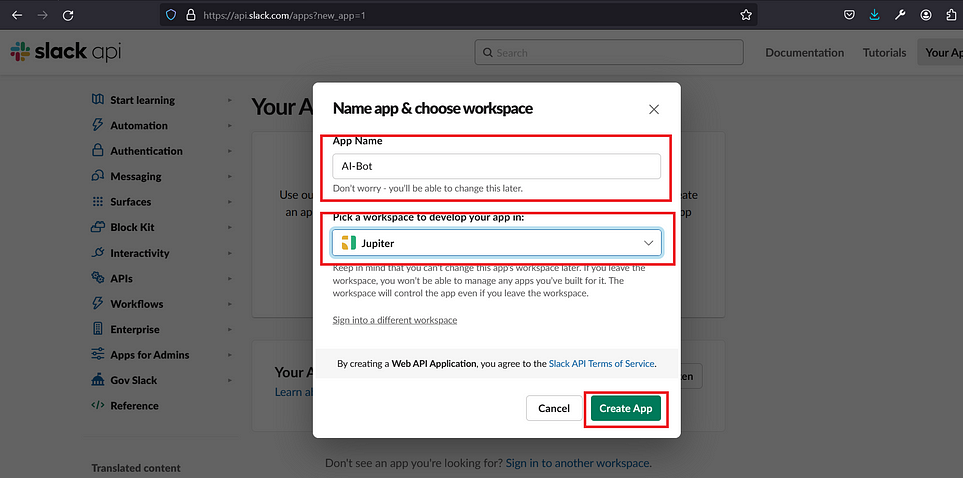This screenshot has width=963, height=478.
Task: Click the browser reload icon
Action: (x=68, y=15)
